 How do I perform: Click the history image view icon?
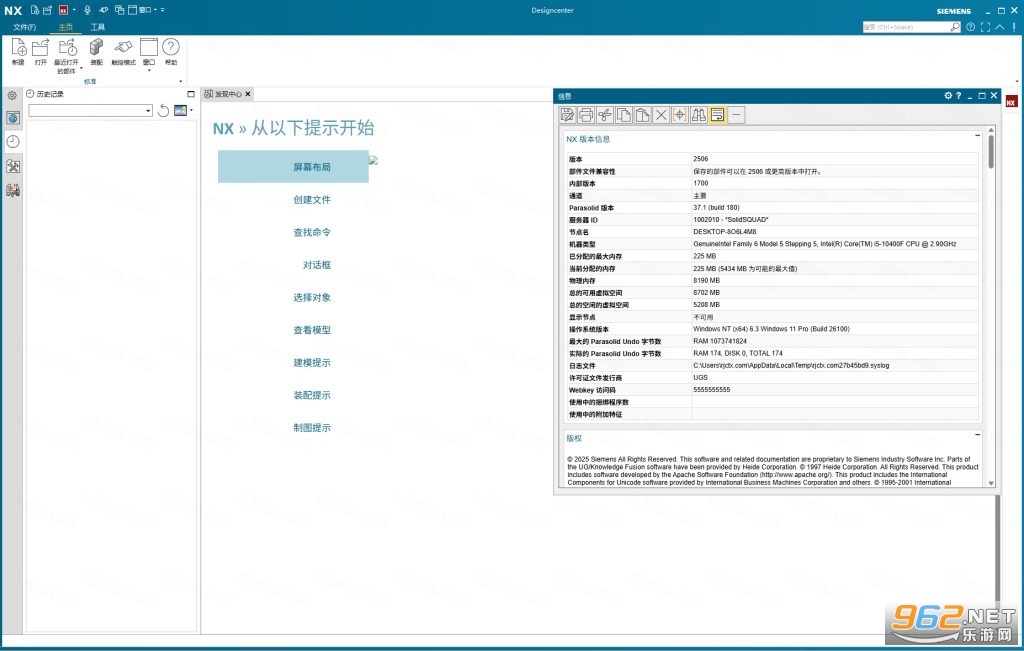(x=180, y=110)
